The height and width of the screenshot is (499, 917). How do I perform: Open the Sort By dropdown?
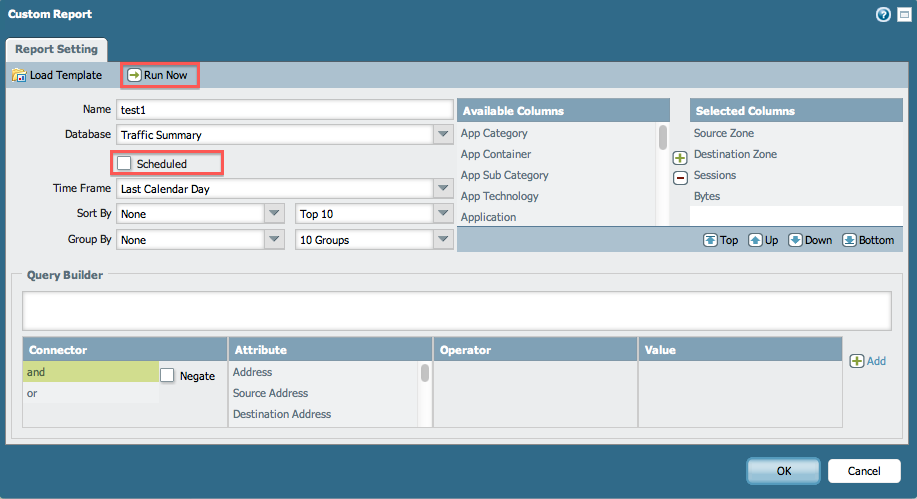[275, 213]
